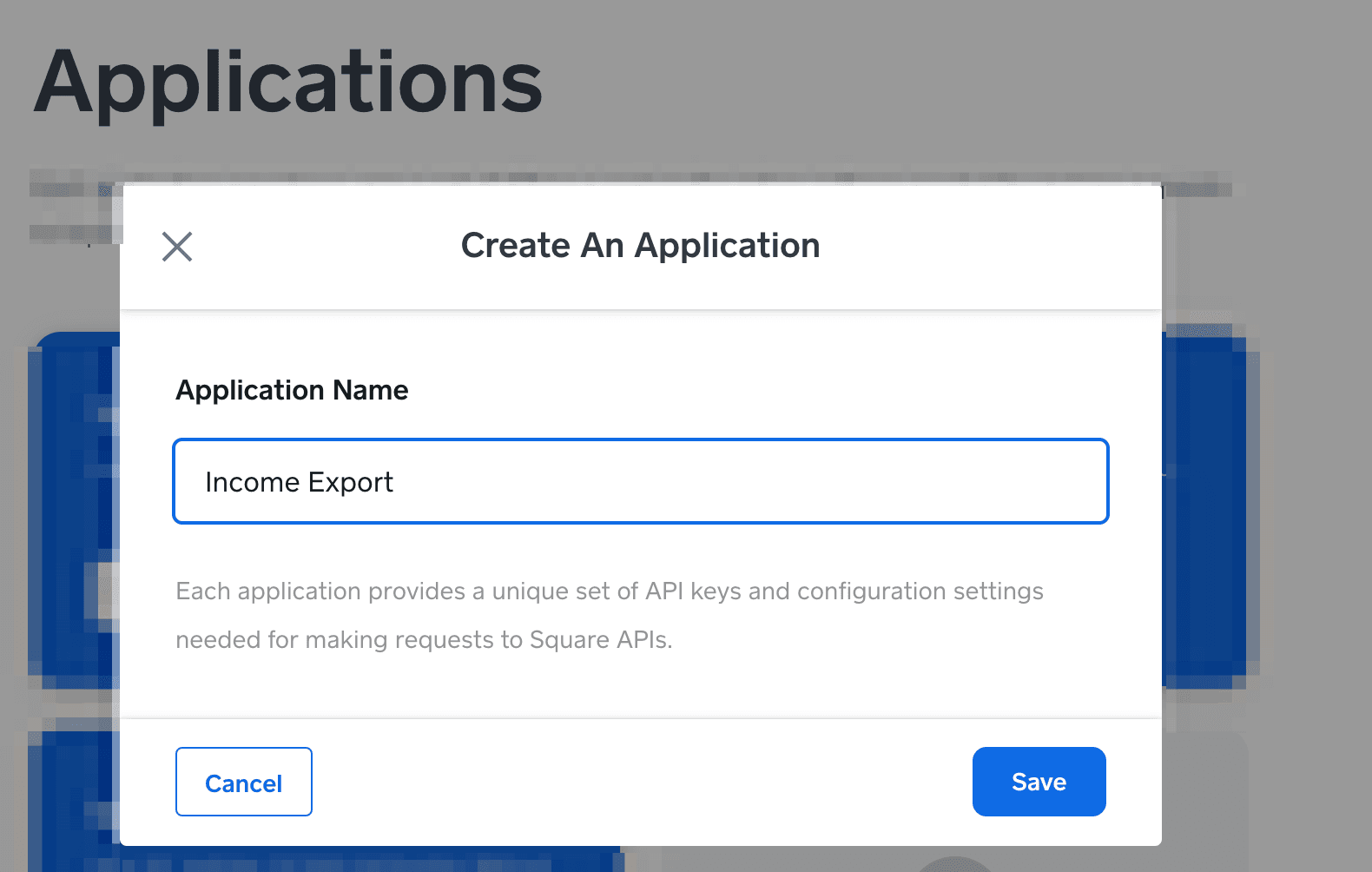
Task: Click the help text mentioning API keys
Action: (608, 591)
